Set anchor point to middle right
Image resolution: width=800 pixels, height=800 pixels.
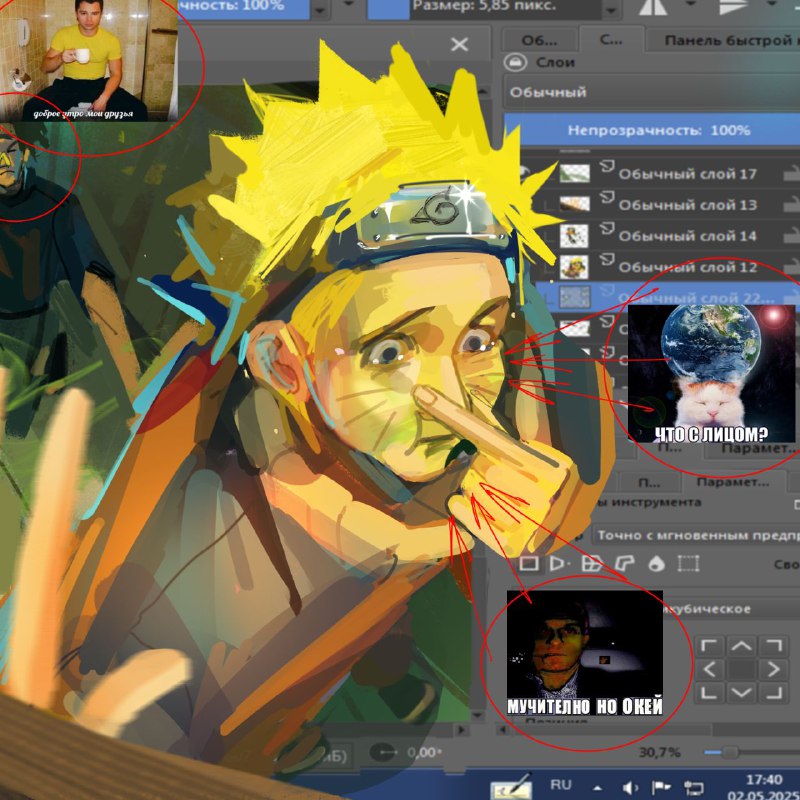pyautogui.click(x=773, y=669)
